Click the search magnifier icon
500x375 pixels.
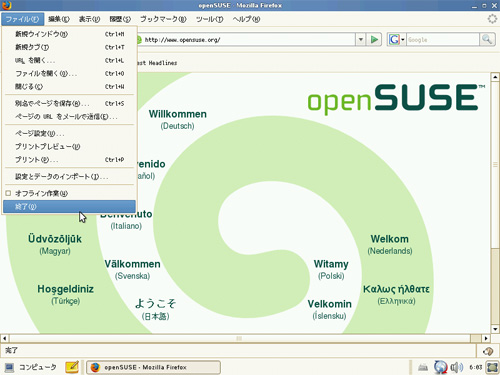coord(487,40)
